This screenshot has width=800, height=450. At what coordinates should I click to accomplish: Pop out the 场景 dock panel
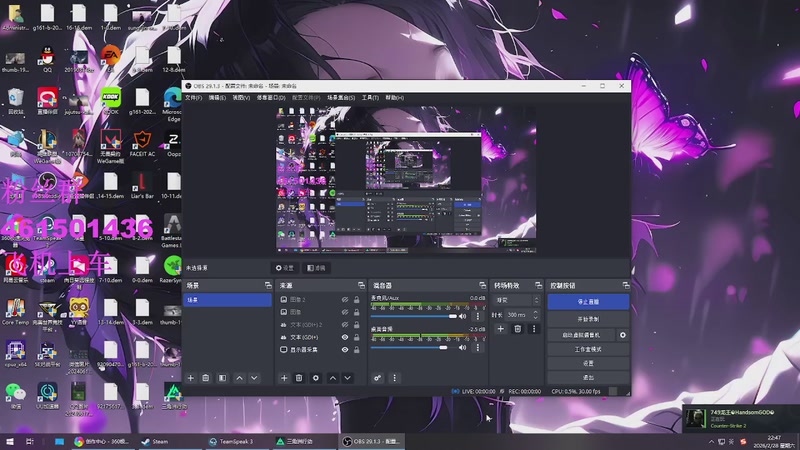point(268,285)
